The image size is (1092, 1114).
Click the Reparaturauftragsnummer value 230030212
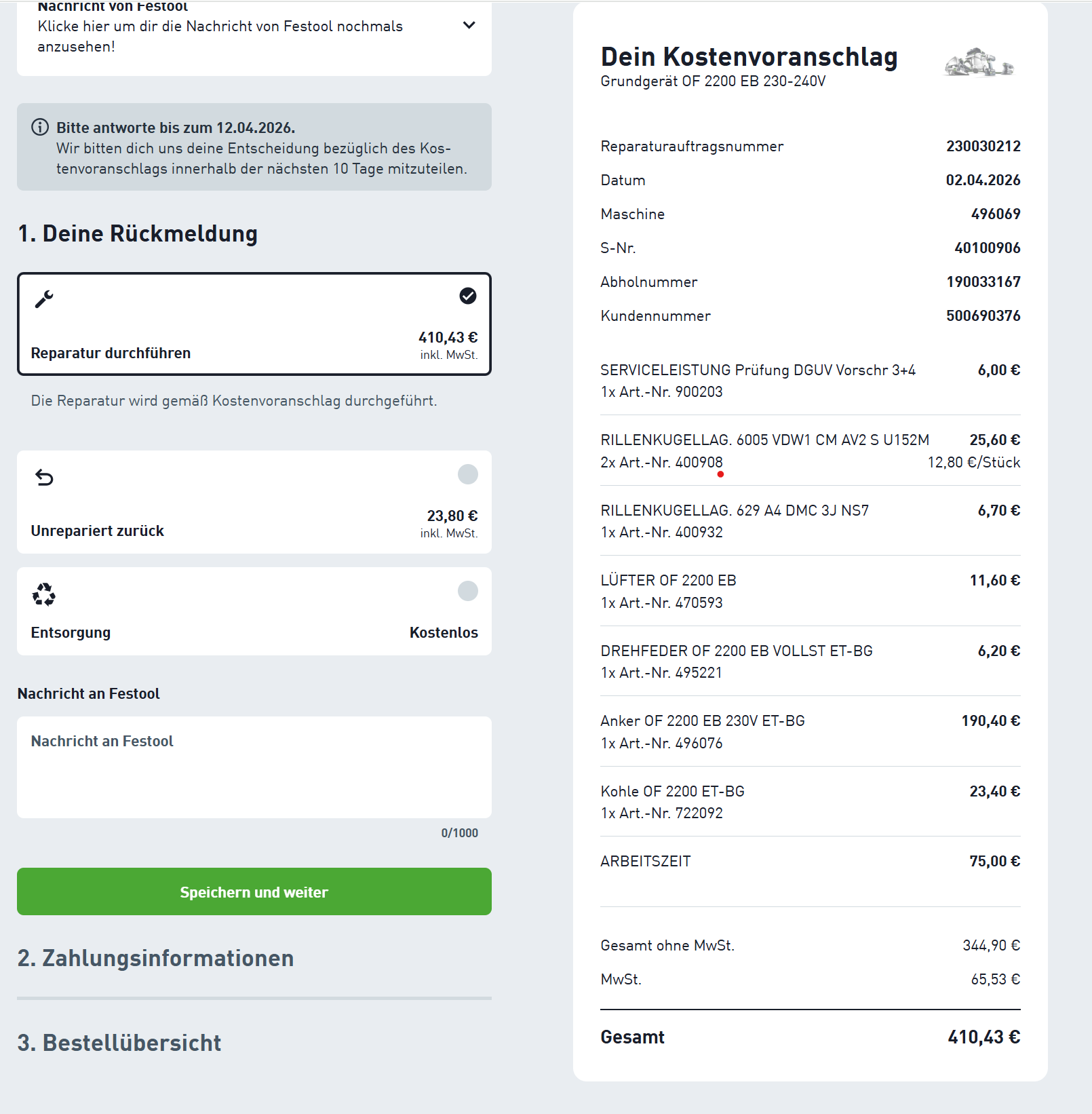pyautogui.click(x=983, y=146)
